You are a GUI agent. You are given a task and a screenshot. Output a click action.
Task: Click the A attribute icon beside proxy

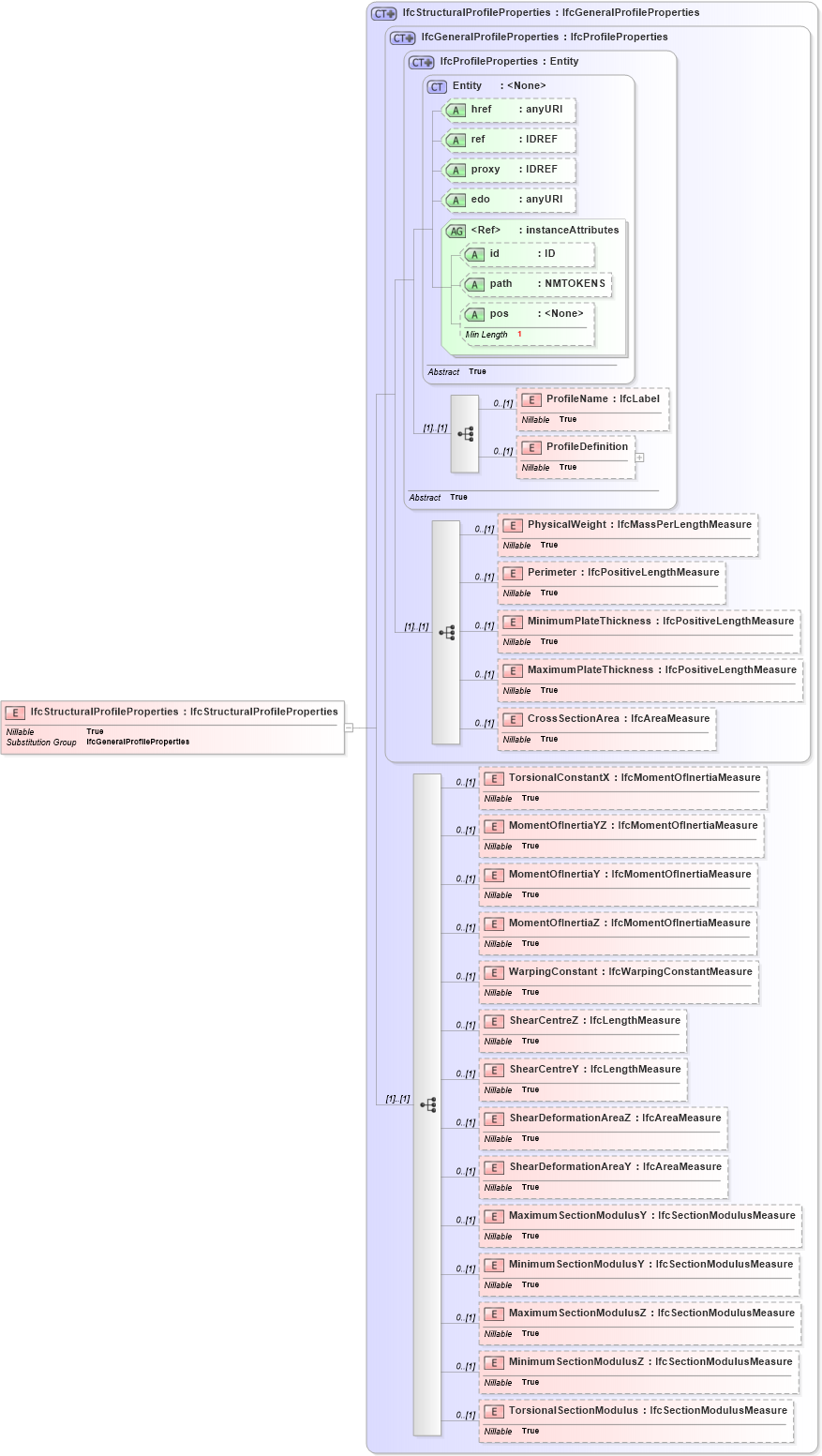456,170
